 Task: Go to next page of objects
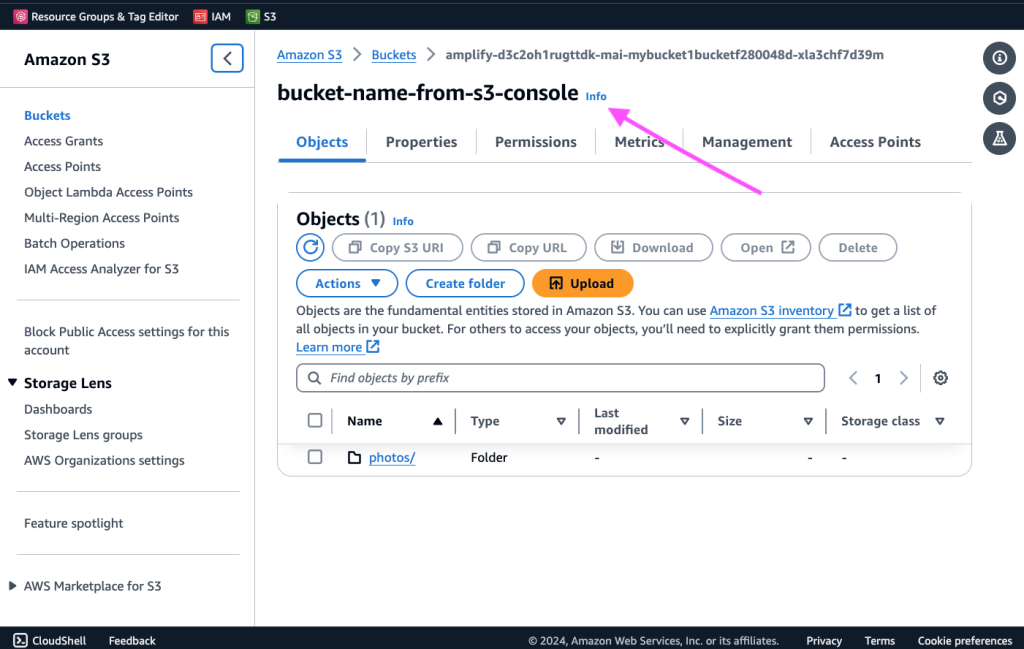tap(904, 378)
